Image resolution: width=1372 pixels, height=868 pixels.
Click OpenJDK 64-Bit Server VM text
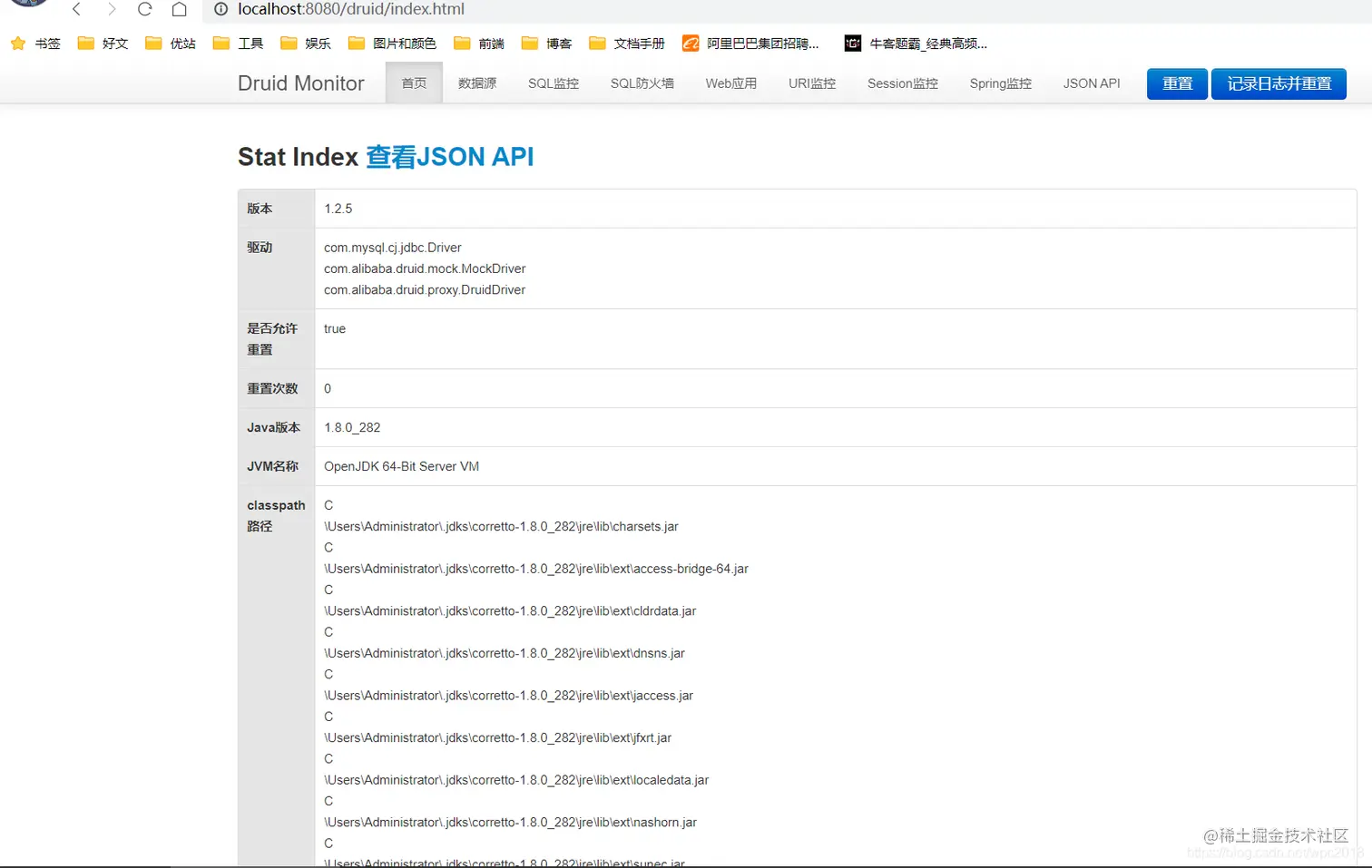click(x=402, y=466)
